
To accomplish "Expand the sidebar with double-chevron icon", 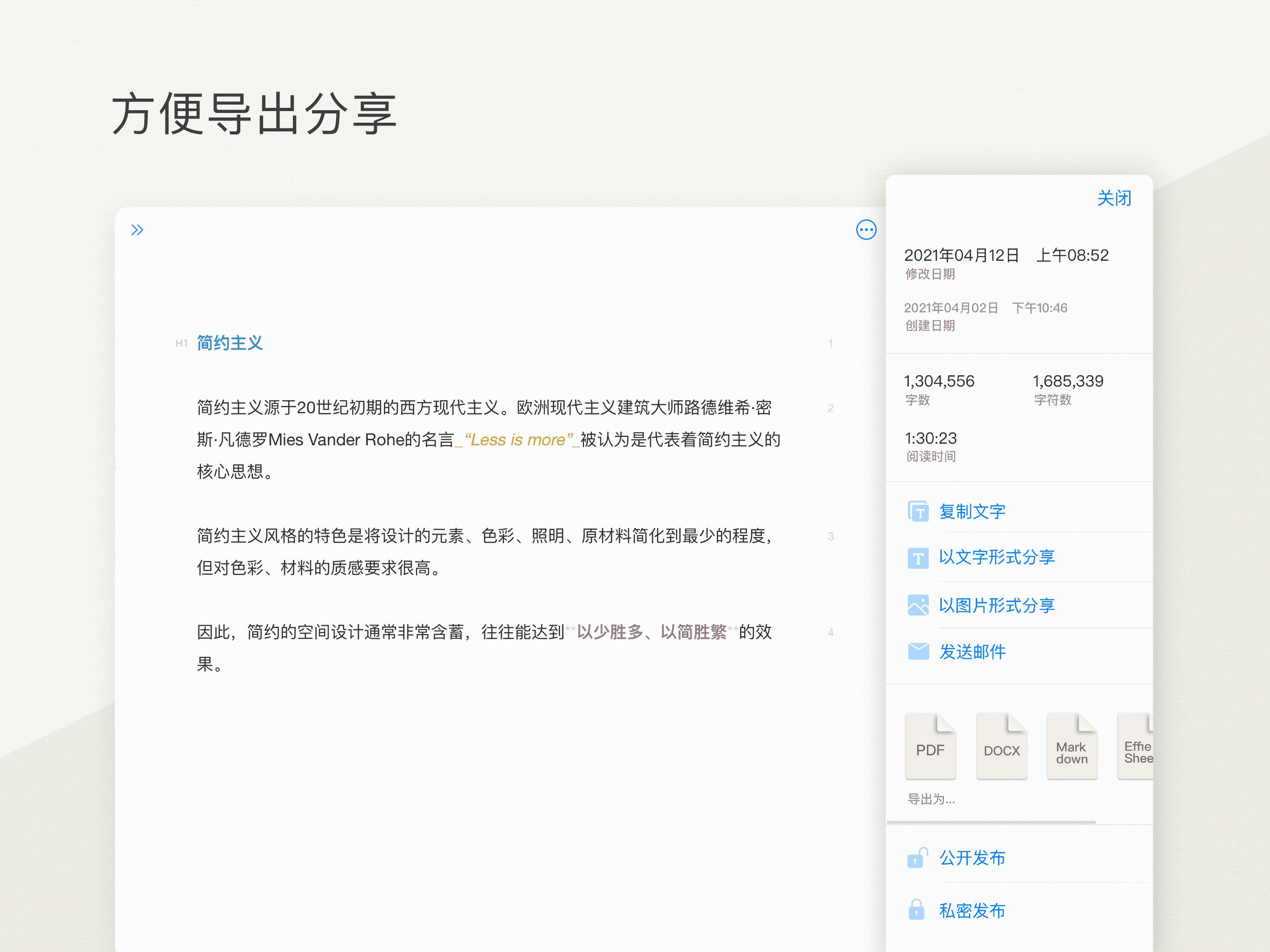I will point(137,230).
